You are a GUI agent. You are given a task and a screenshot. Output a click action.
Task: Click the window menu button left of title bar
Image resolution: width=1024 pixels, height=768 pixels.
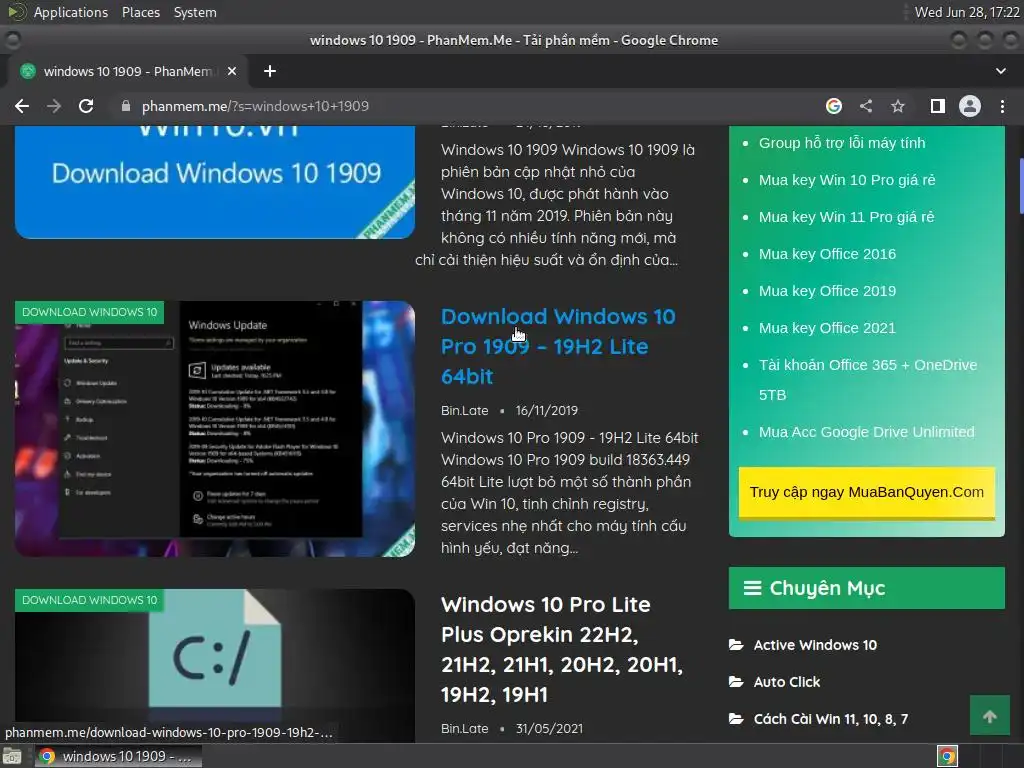12,40
